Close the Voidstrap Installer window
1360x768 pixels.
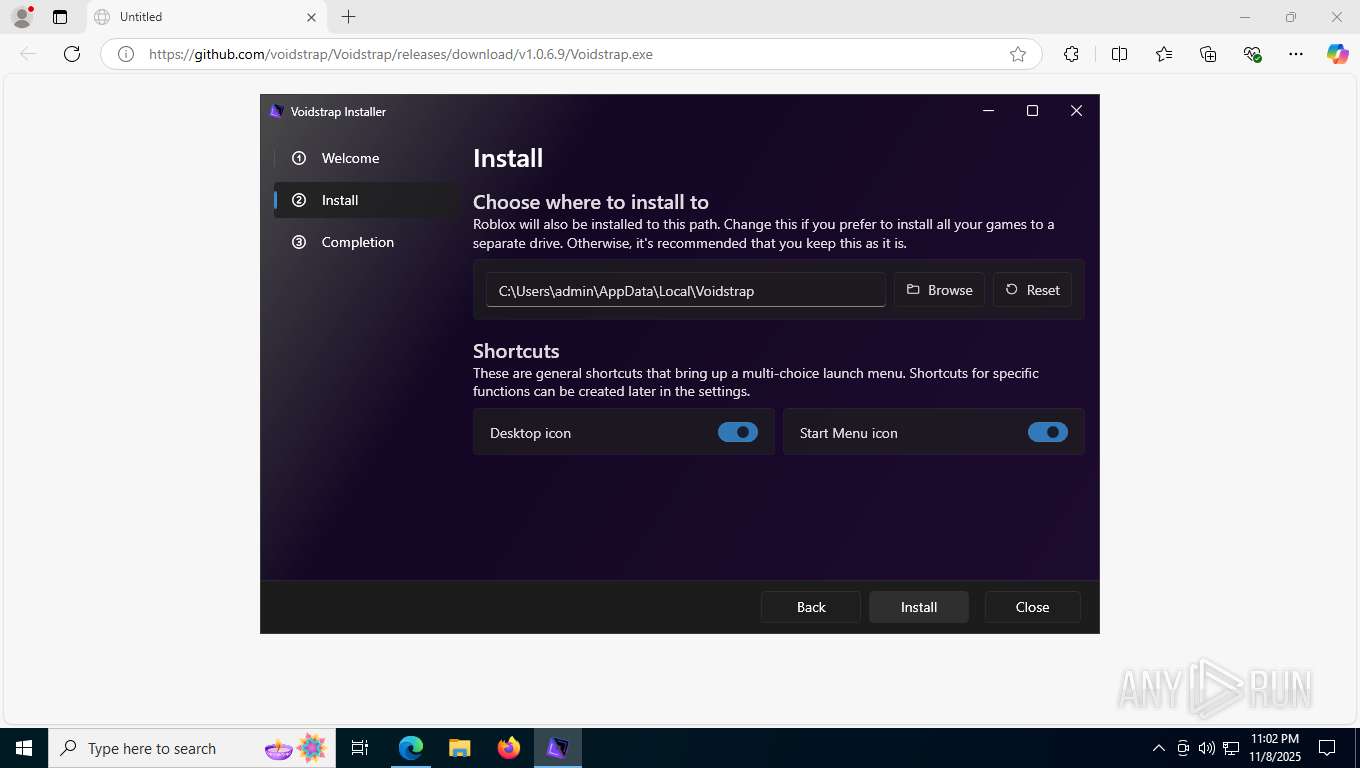click(1076, 111)
